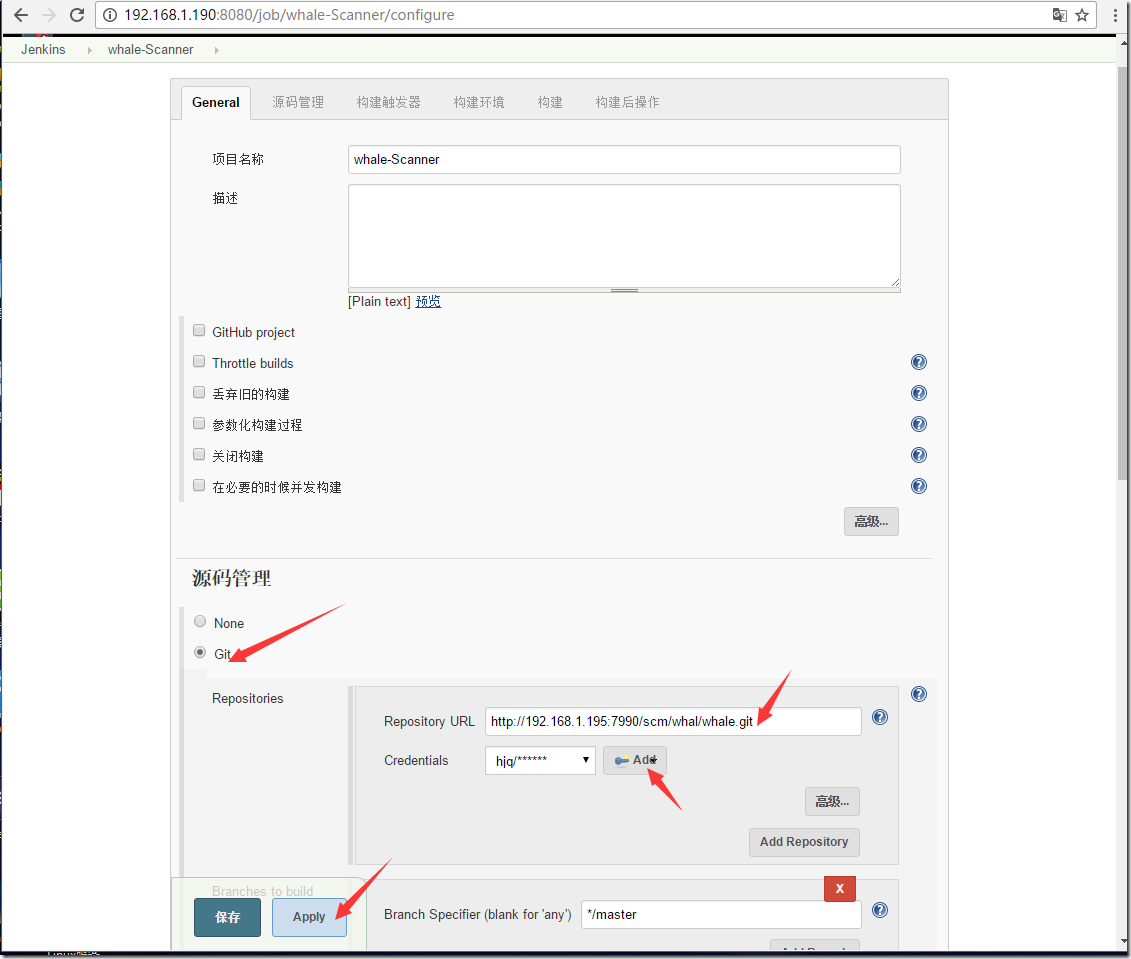Click the Apply button
This screenshot has height=959, width=1131.
309,918
